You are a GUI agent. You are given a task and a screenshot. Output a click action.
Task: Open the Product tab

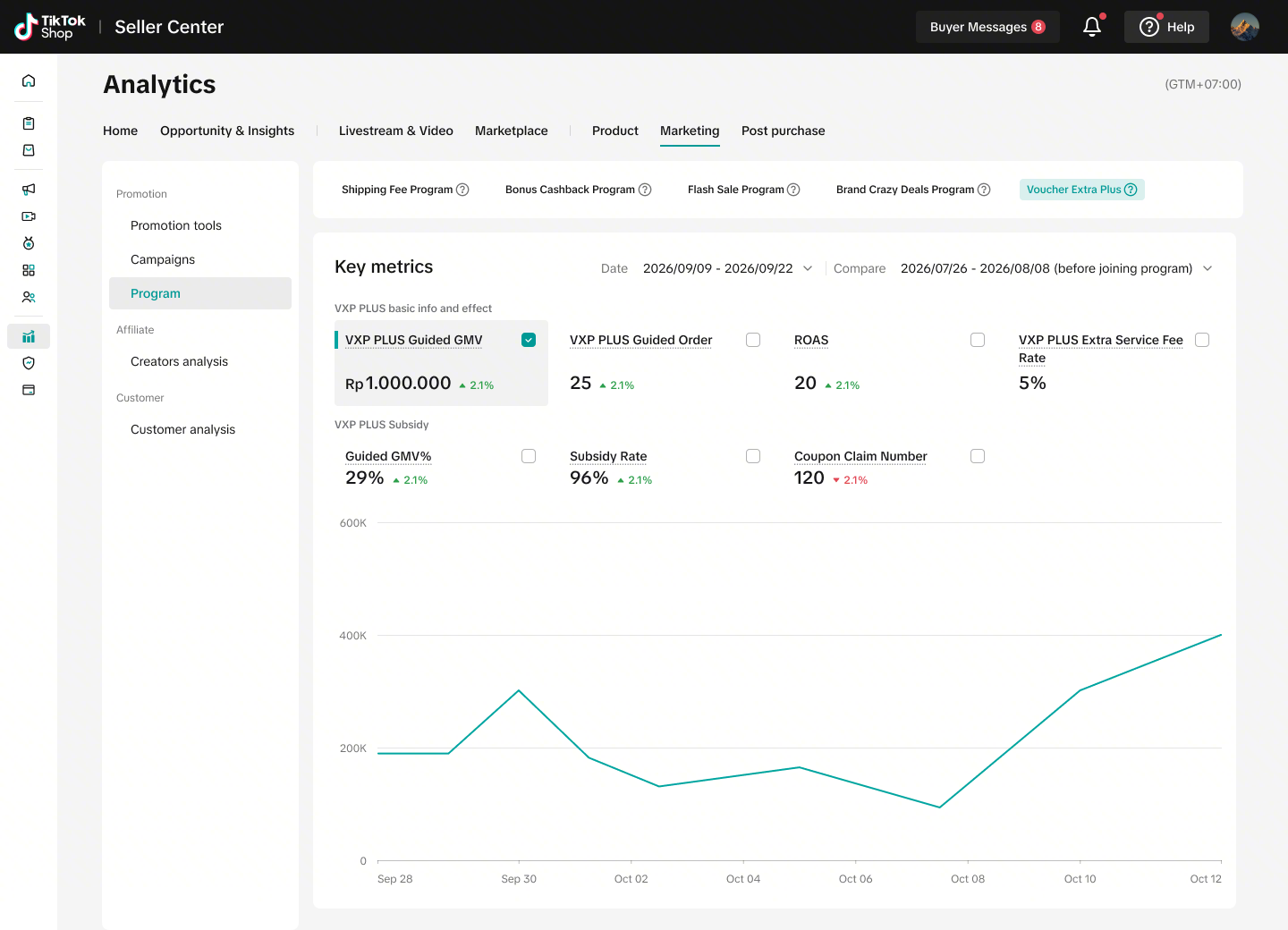[x=615, y=131]
